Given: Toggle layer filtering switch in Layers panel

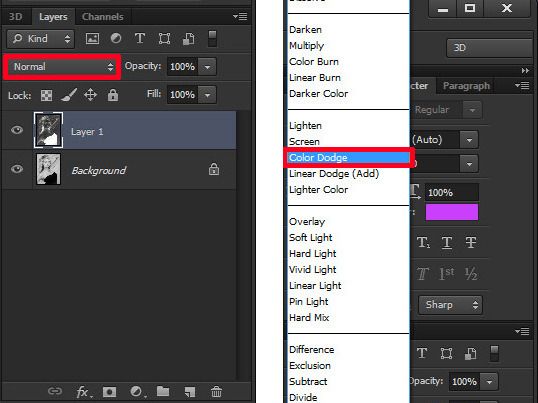Looking at the screenshot, I should 212,38.
